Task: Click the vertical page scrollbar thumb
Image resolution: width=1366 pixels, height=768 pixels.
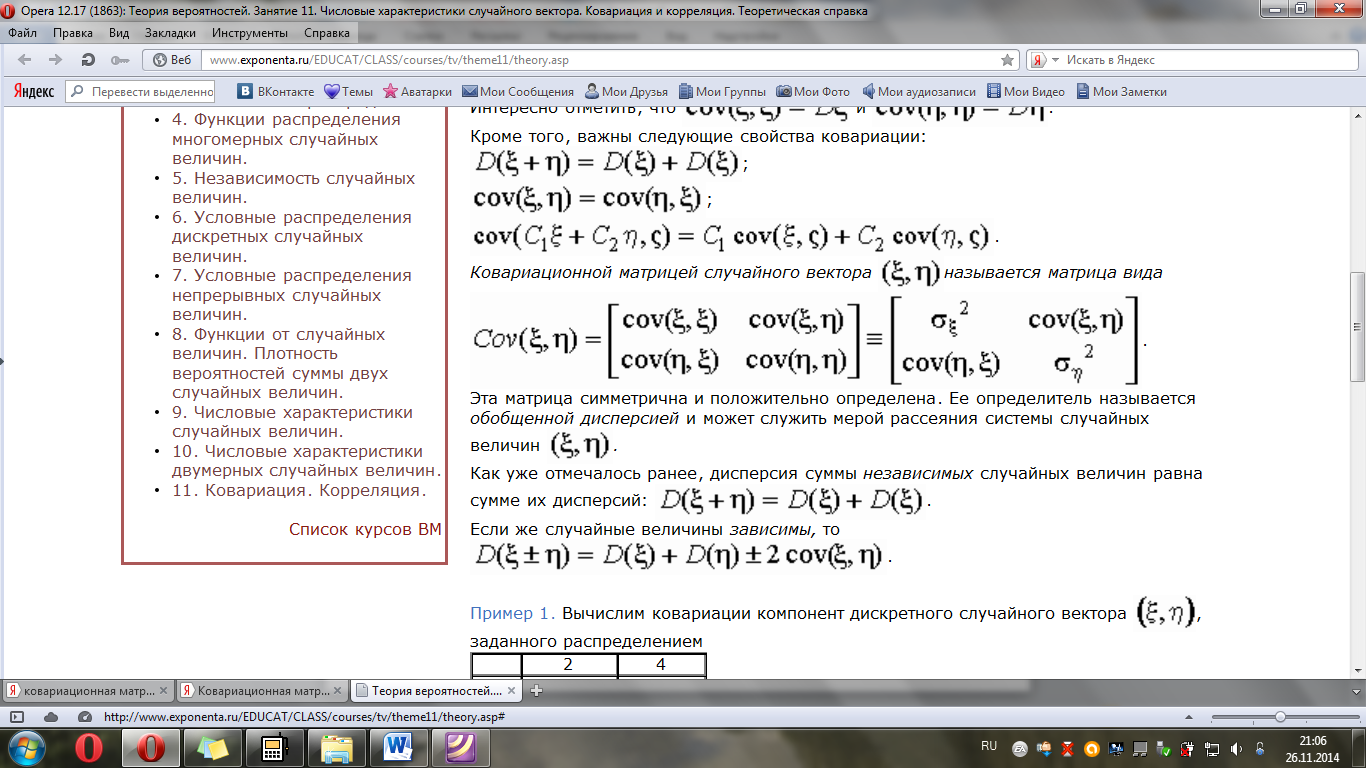Action: tap(1357, 327)
